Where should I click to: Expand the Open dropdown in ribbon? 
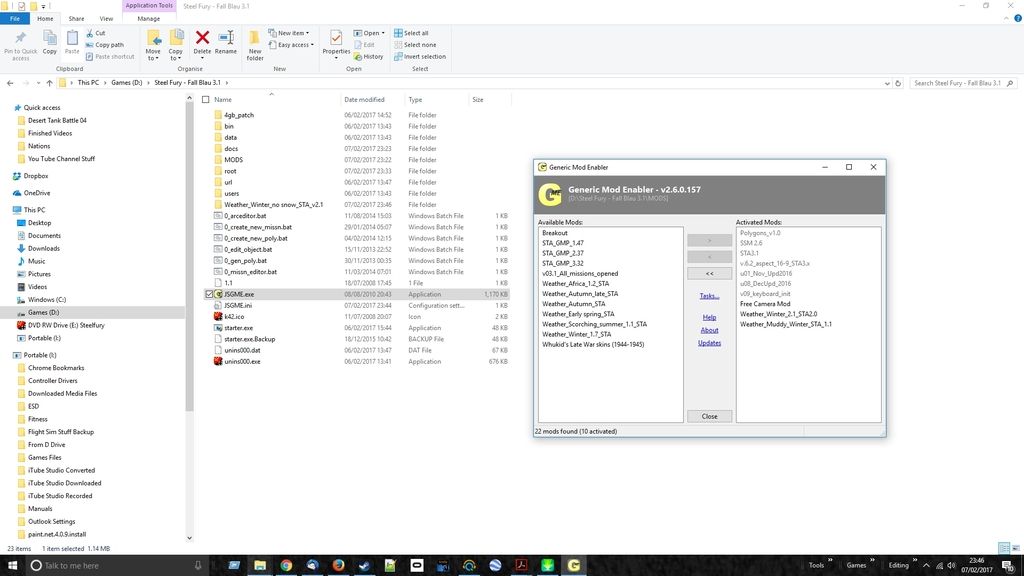[369, 33]
